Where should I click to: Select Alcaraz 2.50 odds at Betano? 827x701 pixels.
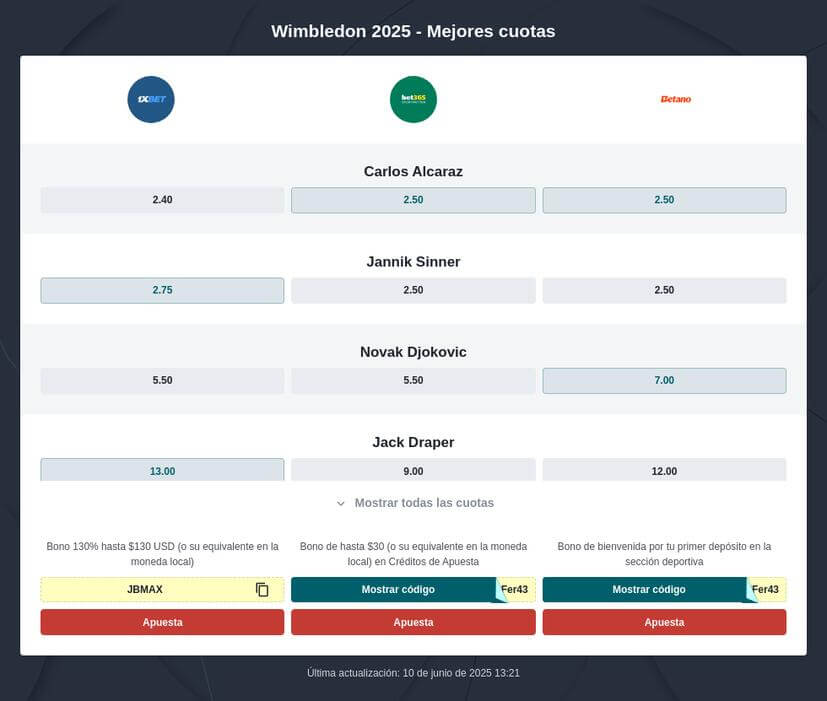click(664, 200)
